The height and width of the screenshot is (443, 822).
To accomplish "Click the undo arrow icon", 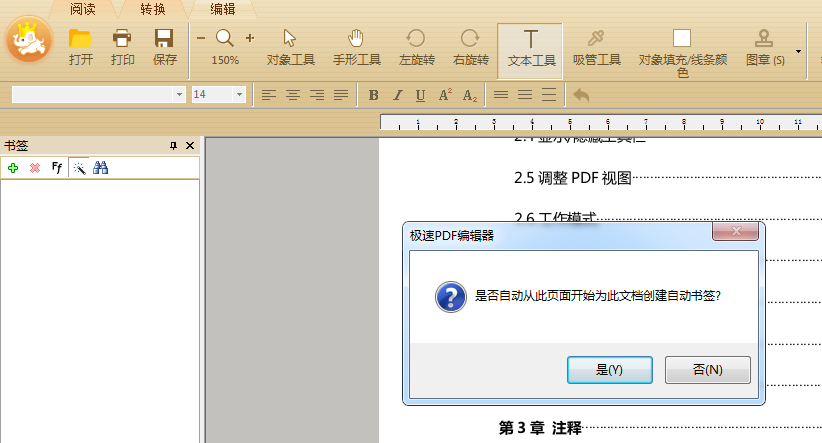I will (581, 95).
